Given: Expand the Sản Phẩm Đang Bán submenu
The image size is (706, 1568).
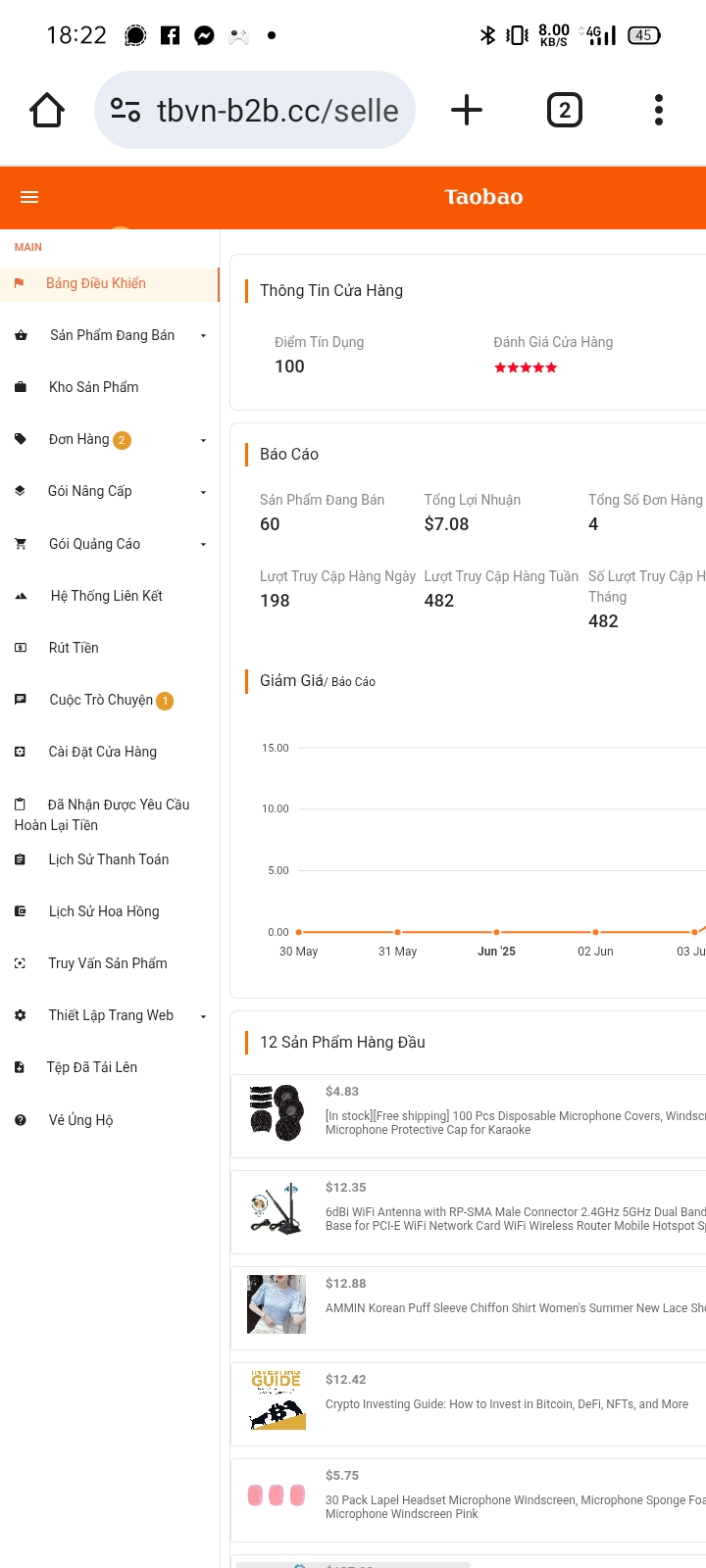Looking at the screenshot, I should click(203, 336).
